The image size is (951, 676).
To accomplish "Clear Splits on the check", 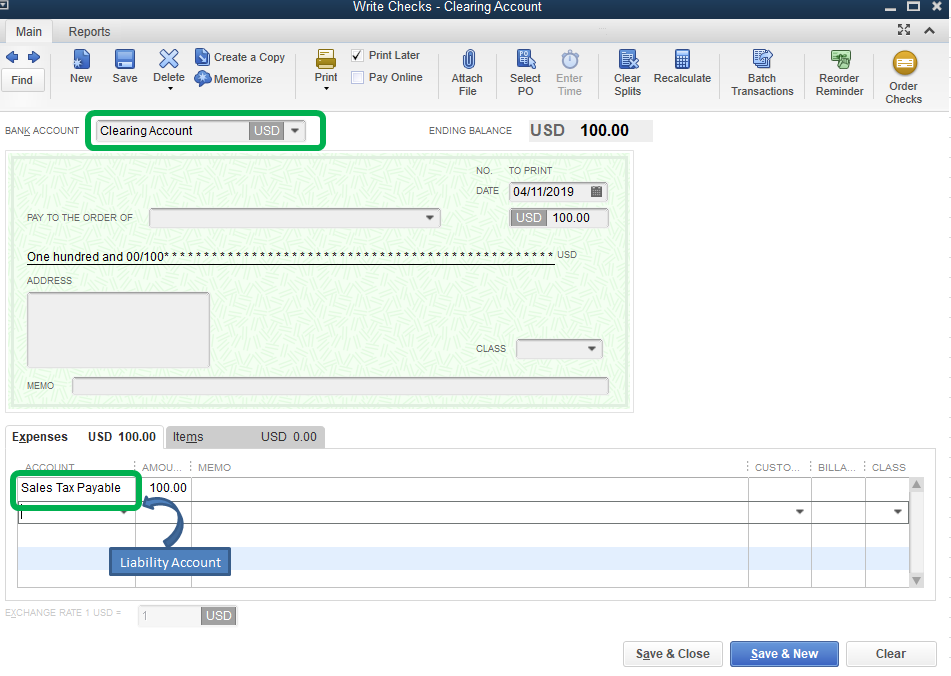I will pyautogui.click(x=627, y=73).
